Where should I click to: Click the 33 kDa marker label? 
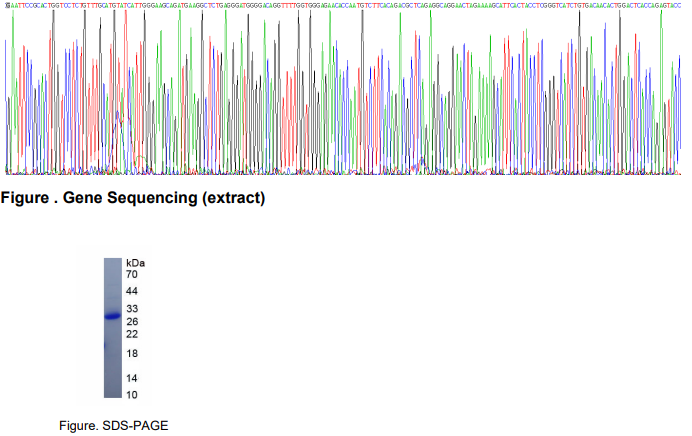click(132, 309)
